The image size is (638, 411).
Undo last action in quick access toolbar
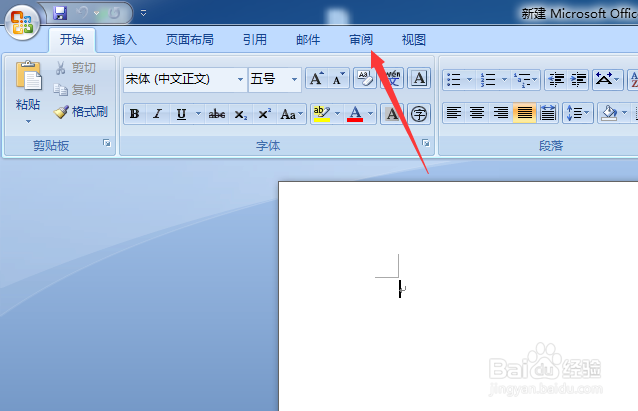pyautogui.click(x=83, y=13)
